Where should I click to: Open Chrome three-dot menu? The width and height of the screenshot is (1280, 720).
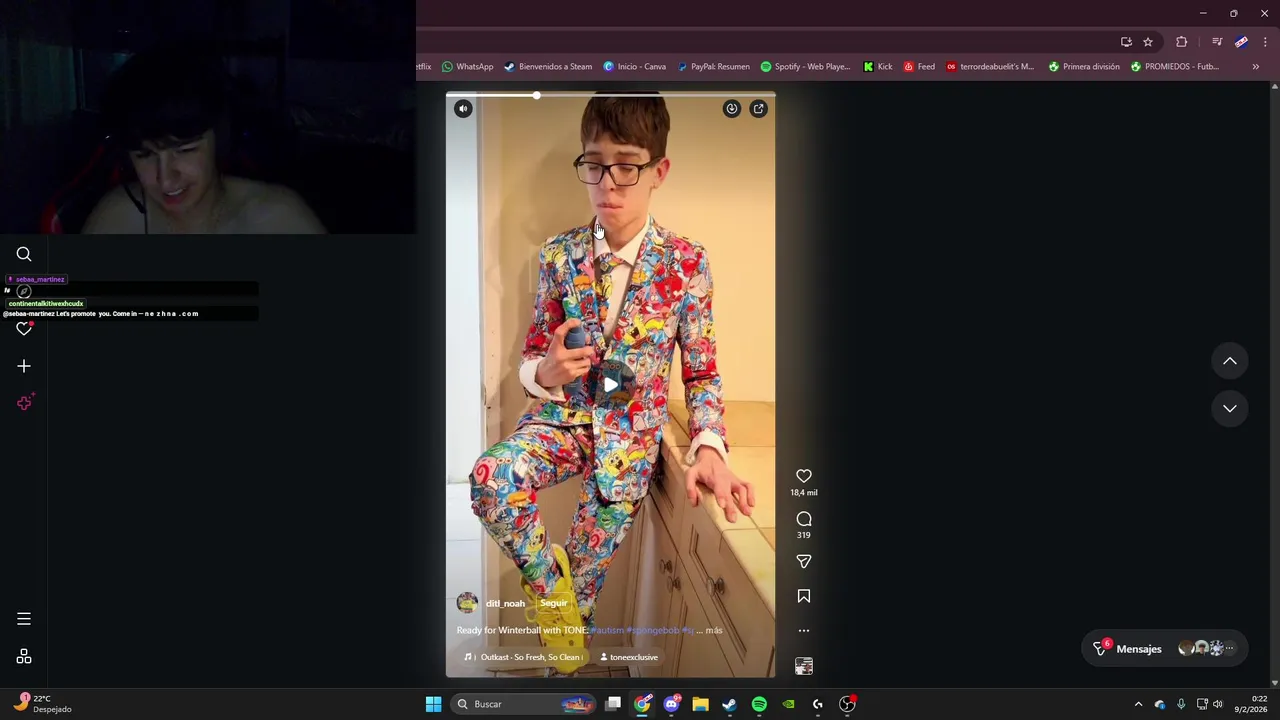tap(1266, 42)
